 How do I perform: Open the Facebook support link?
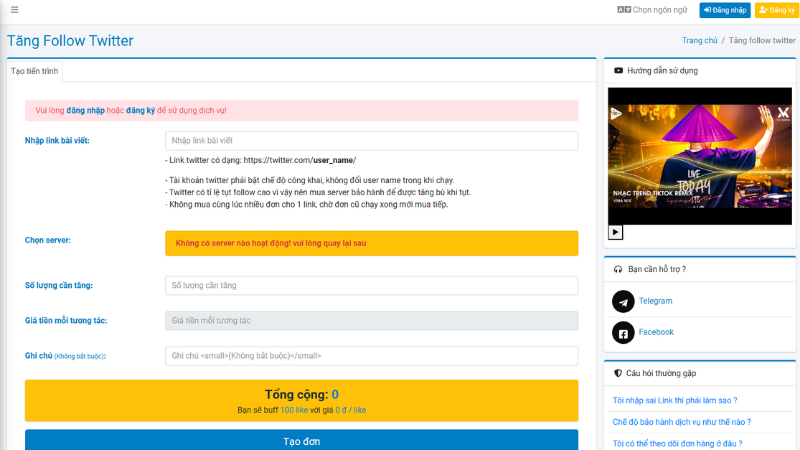coord(656,332)
